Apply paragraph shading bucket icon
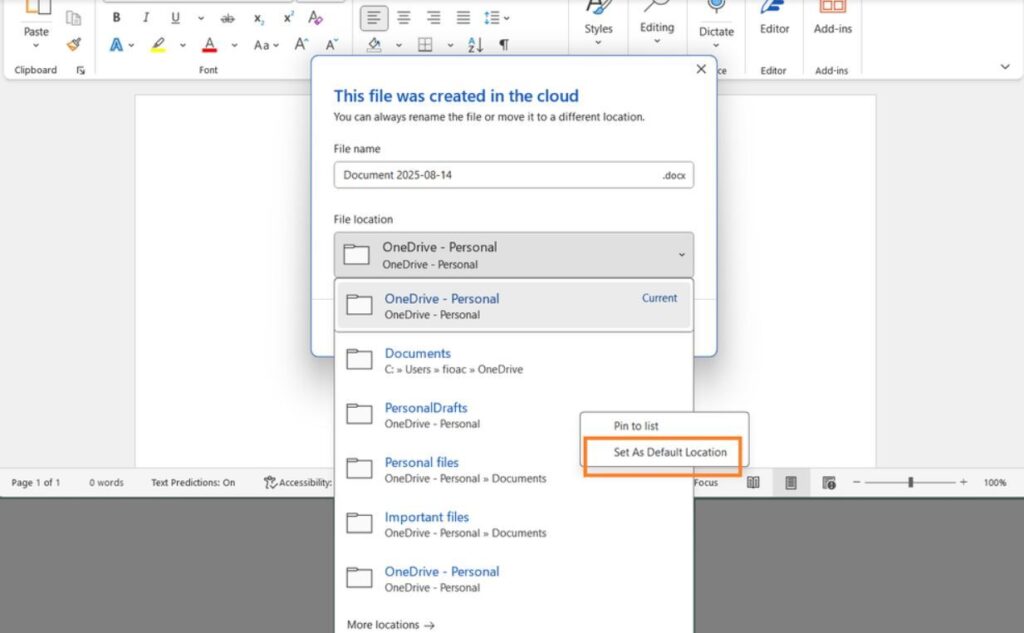Screen dimensions: 1024x633 [374, 44]
